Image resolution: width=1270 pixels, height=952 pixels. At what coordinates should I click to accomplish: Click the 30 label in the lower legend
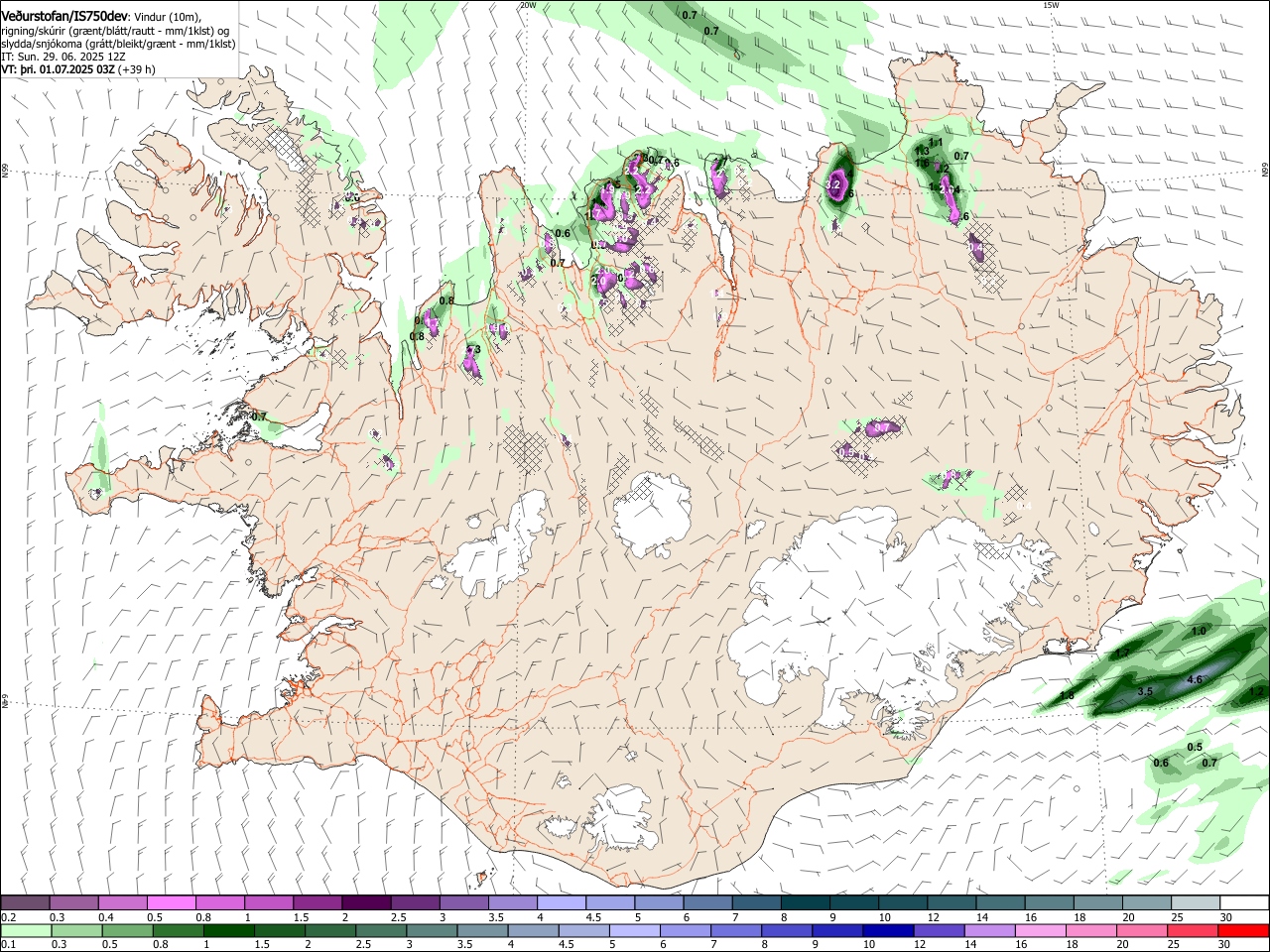(1222, 945)
